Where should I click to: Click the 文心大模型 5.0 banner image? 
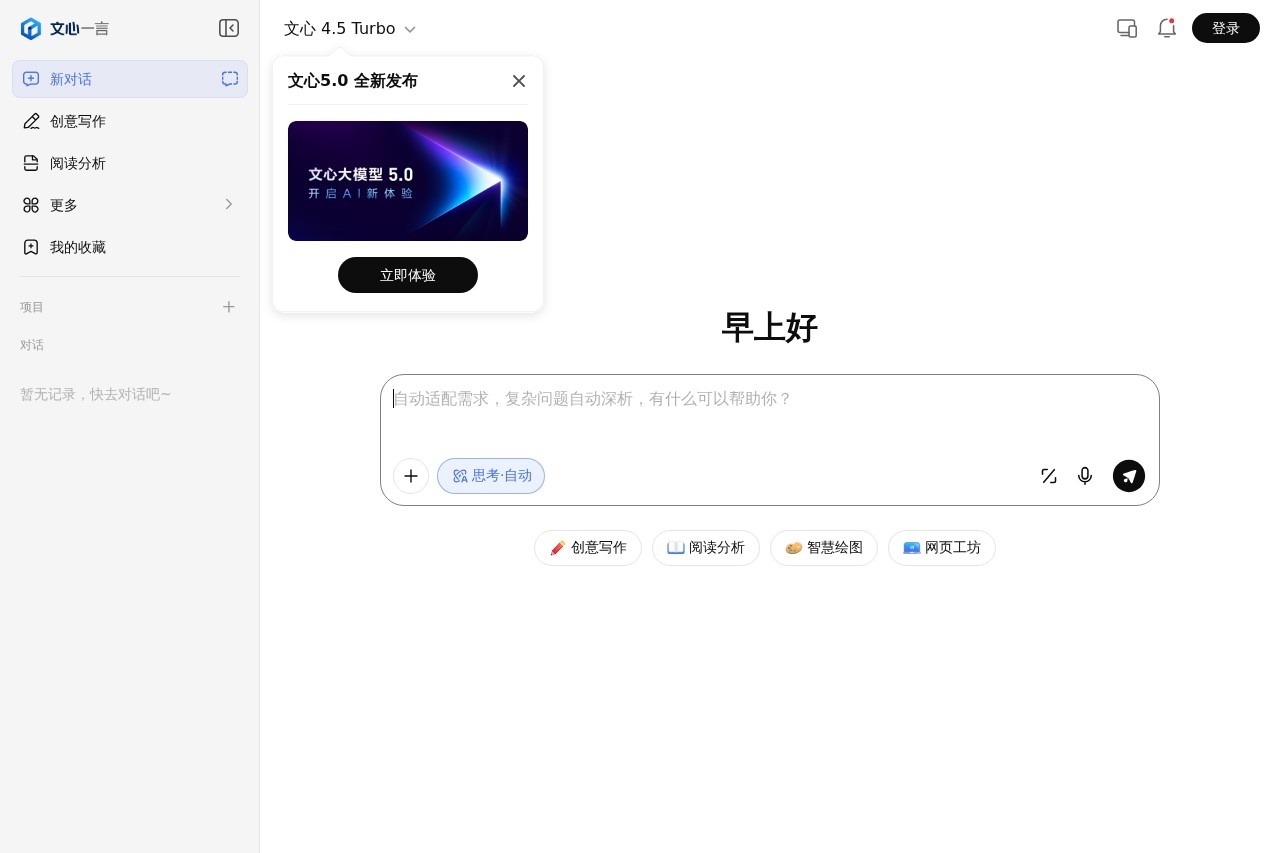click(x=408, y=181)
